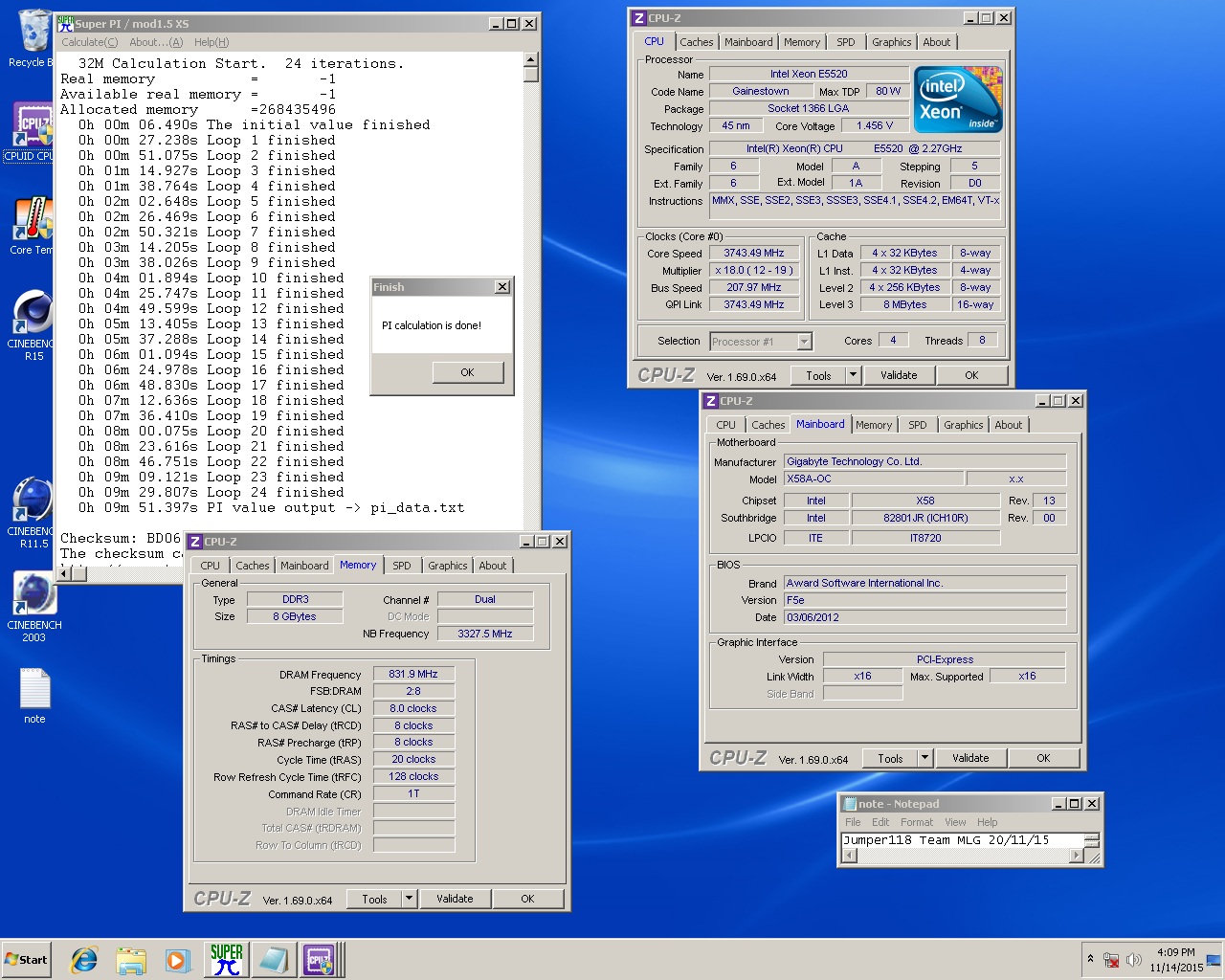Click the Super PI title bar icon
The image size is (1225, 980).
pos(65,23)
